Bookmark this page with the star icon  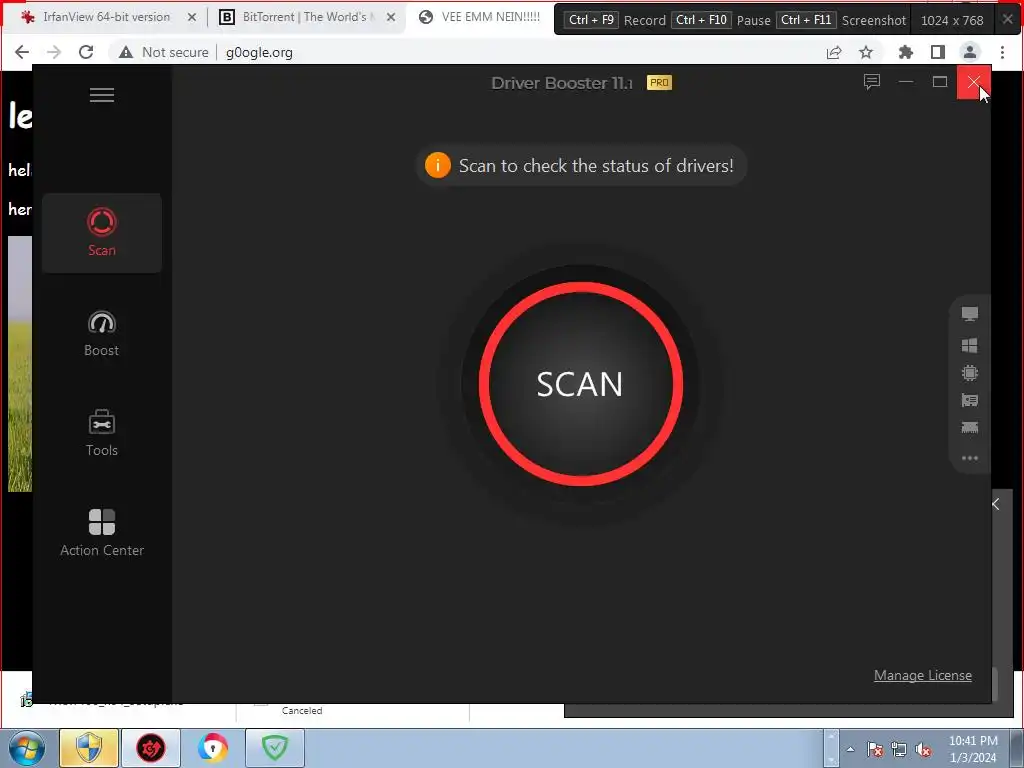pyautogui.click(x=866, y=52)
